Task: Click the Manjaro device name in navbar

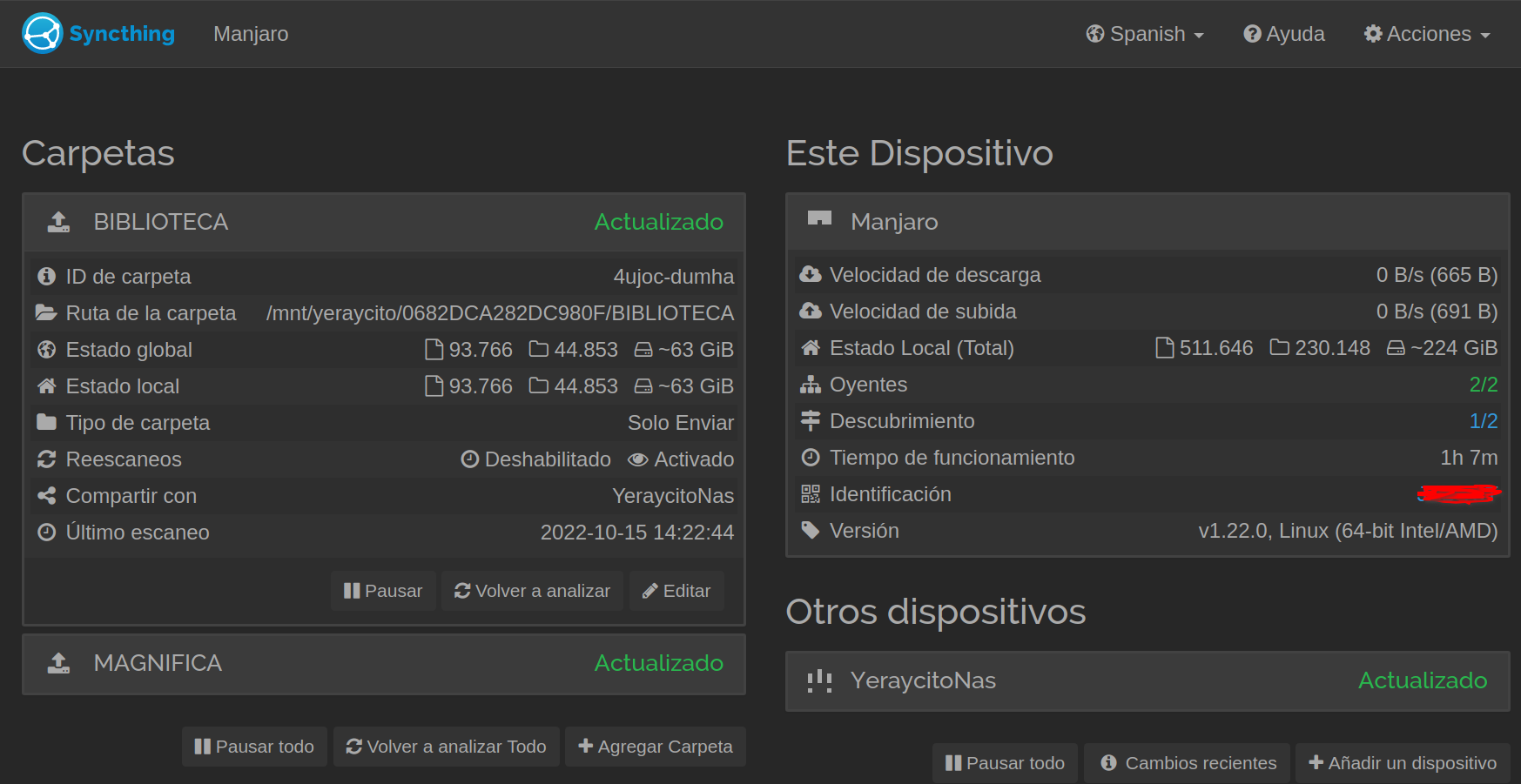Action: click(x=251, y=34)
